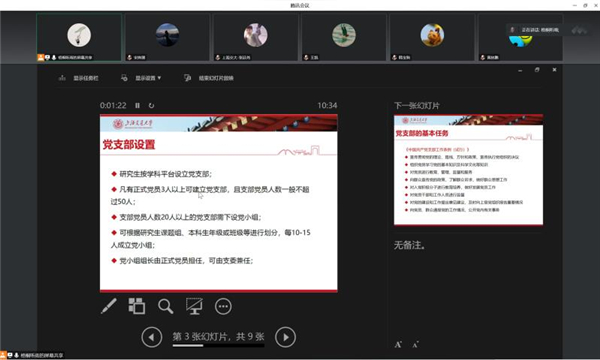Click mic icon under dark silhouette avatar
Image resolution: width=600 pixels, height=360 pixels.
click(130, 57)
